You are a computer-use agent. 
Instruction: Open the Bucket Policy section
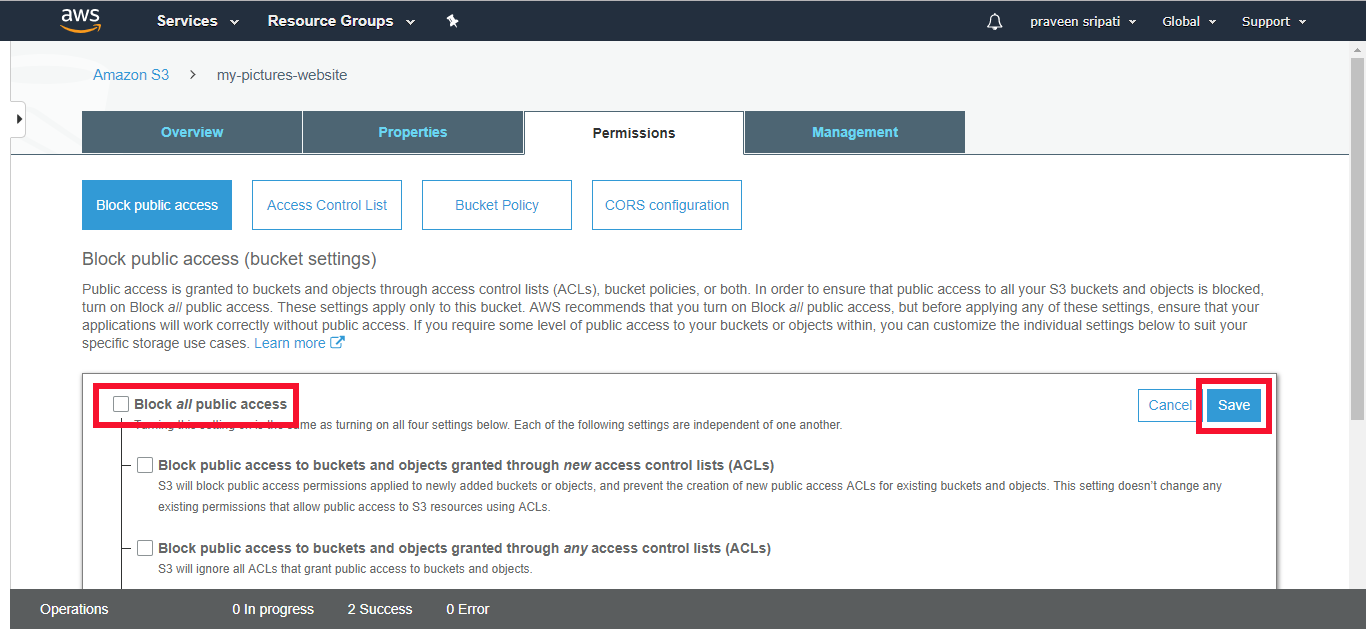(x=496, y=204)
